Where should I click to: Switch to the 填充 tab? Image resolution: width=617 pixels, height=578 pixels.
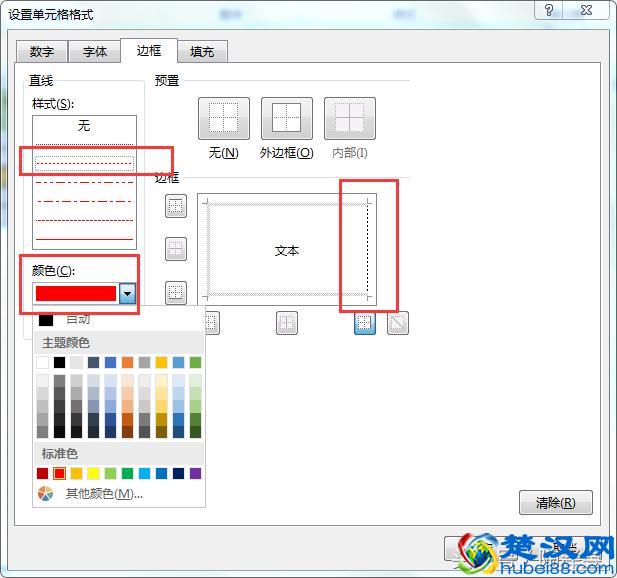tap(202, 52)
